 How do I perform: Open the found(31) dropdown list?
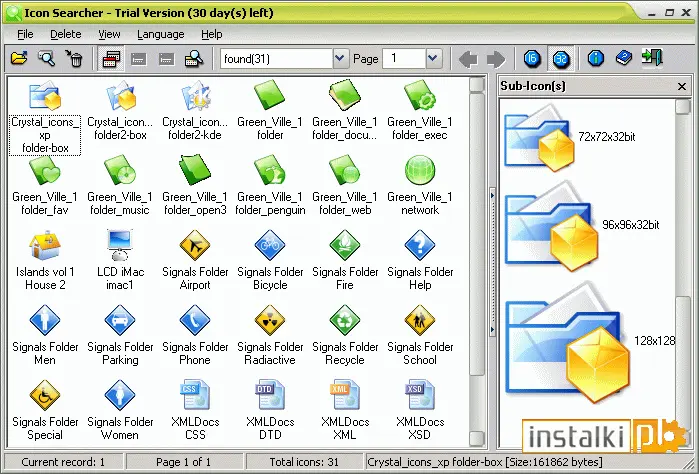[340, 58]
